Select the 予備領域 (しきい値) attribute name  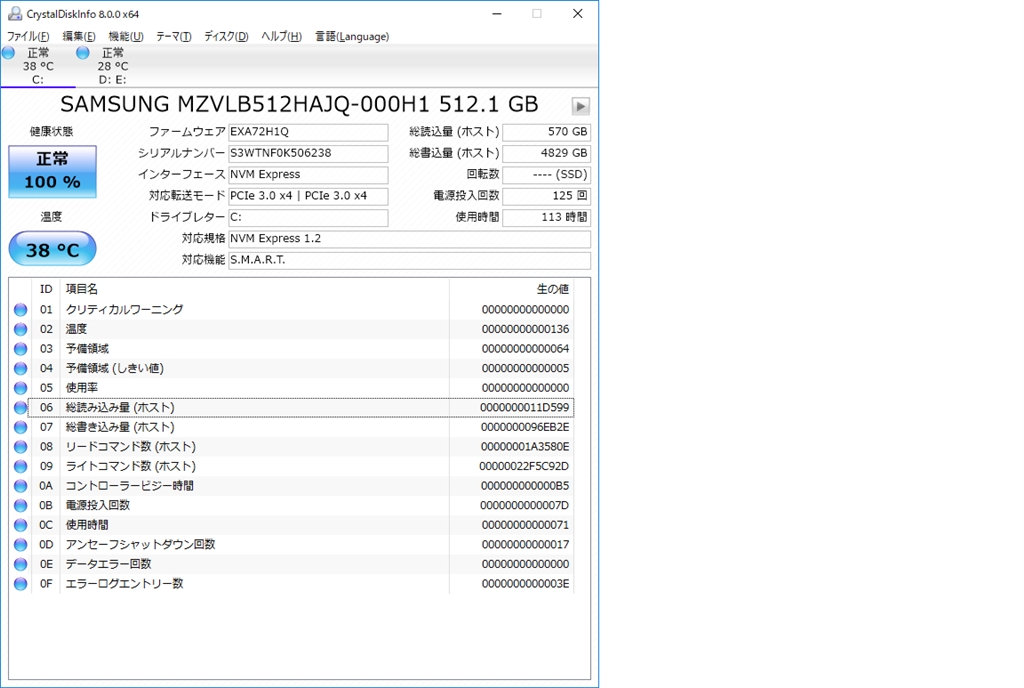click(x=115, y=368)
